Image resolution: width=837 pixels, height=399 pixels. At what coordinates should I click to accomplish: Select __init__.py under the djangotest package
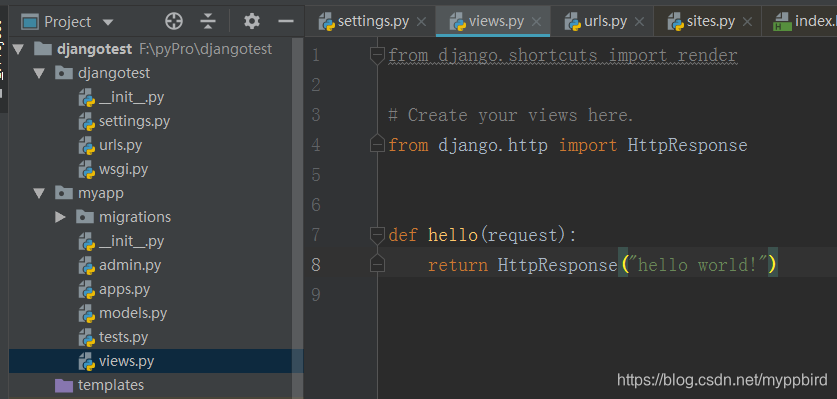coord(131,97)
